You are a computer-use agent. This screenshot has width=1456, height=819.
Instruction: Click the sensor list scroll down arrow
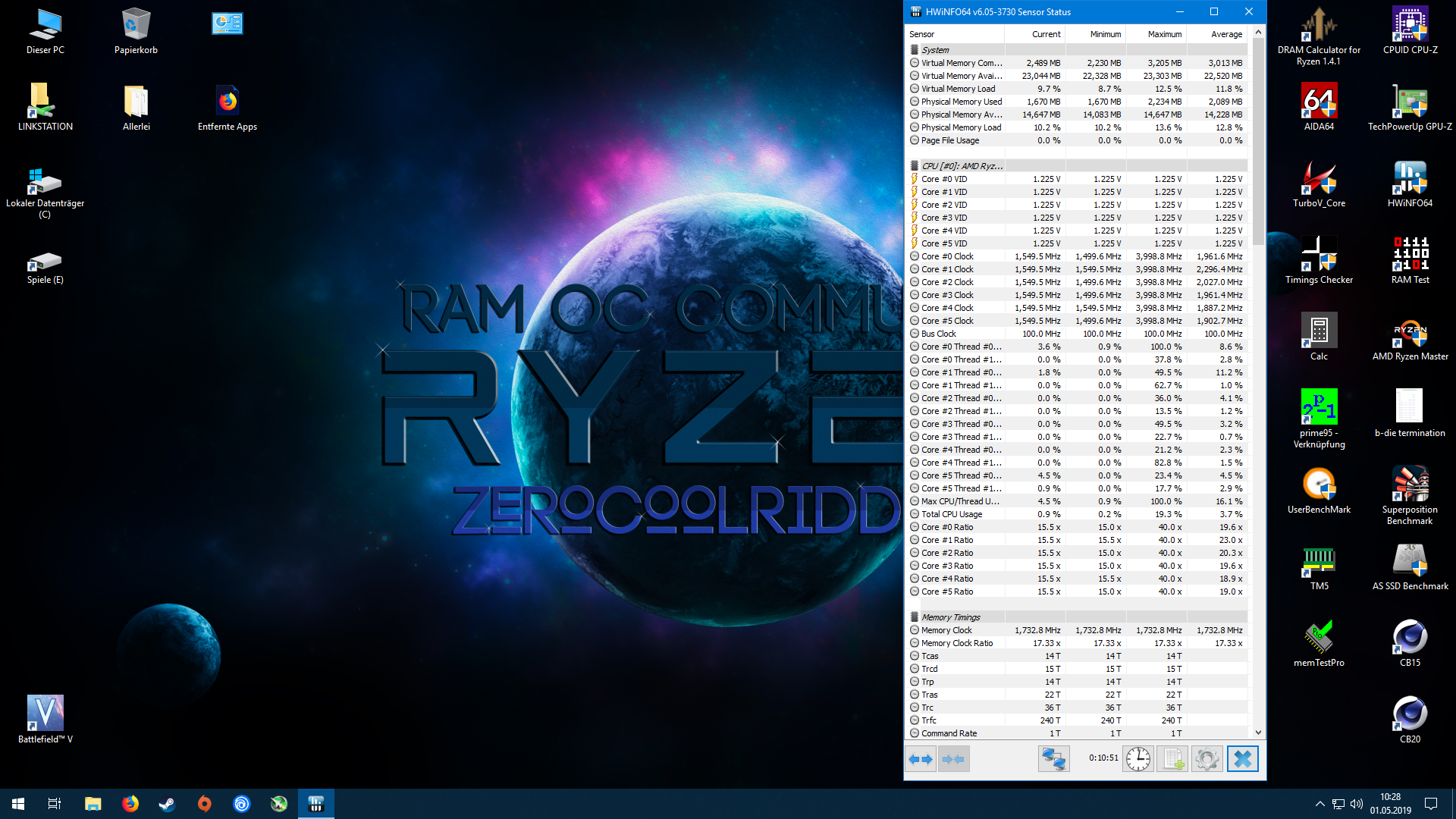[x=1258, y=733]
